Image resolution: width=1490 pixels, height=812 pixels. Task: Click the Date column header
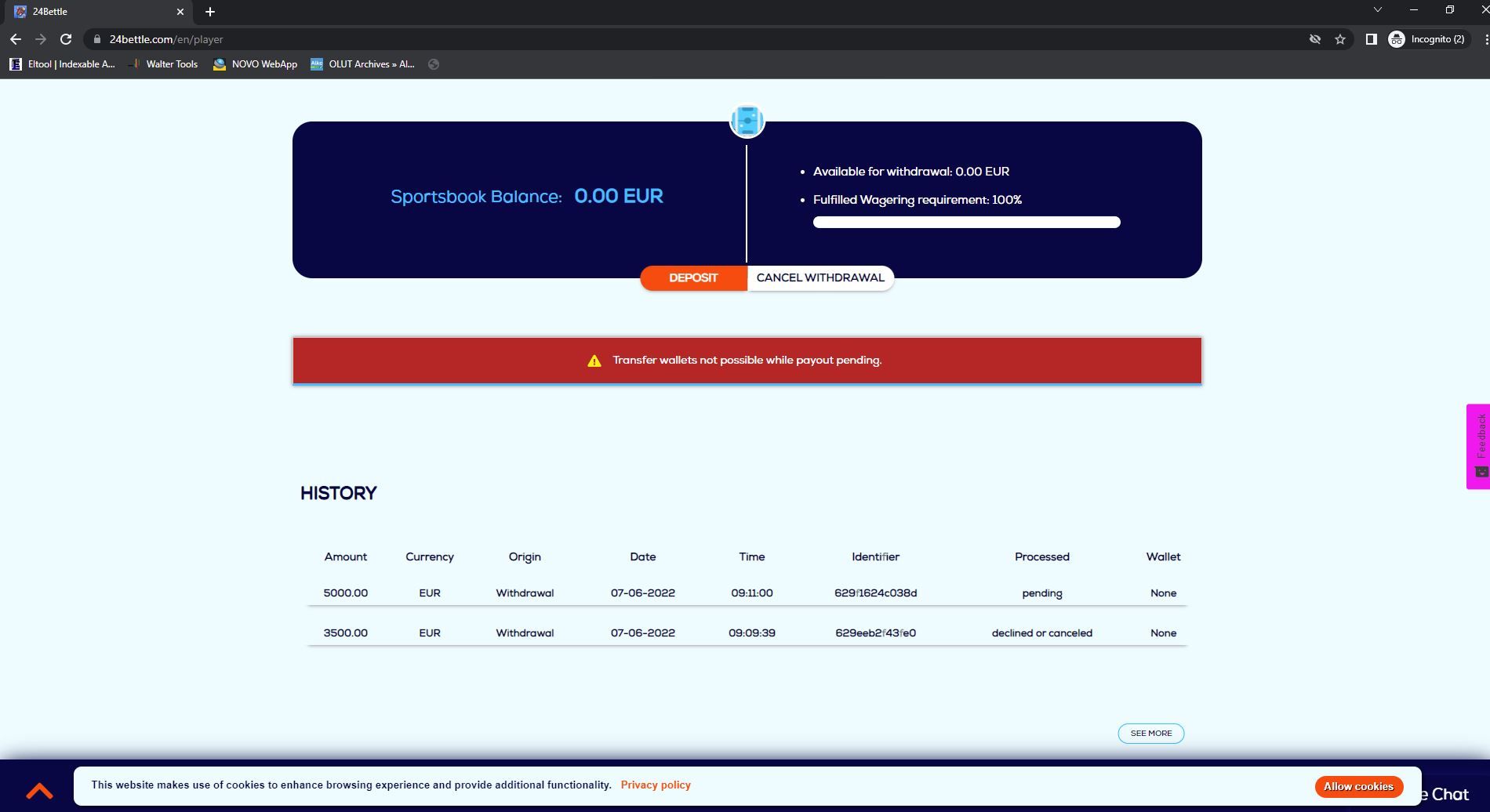click(x=643, y=556)
